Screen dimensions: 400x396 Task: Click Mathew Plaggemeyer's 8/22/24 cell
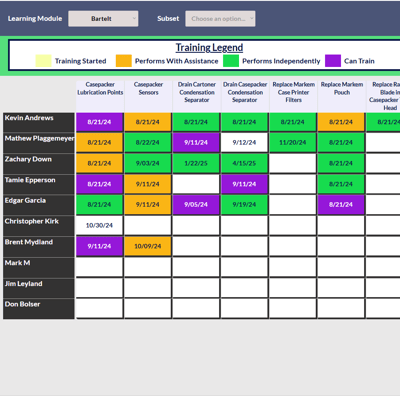(148, 143)
